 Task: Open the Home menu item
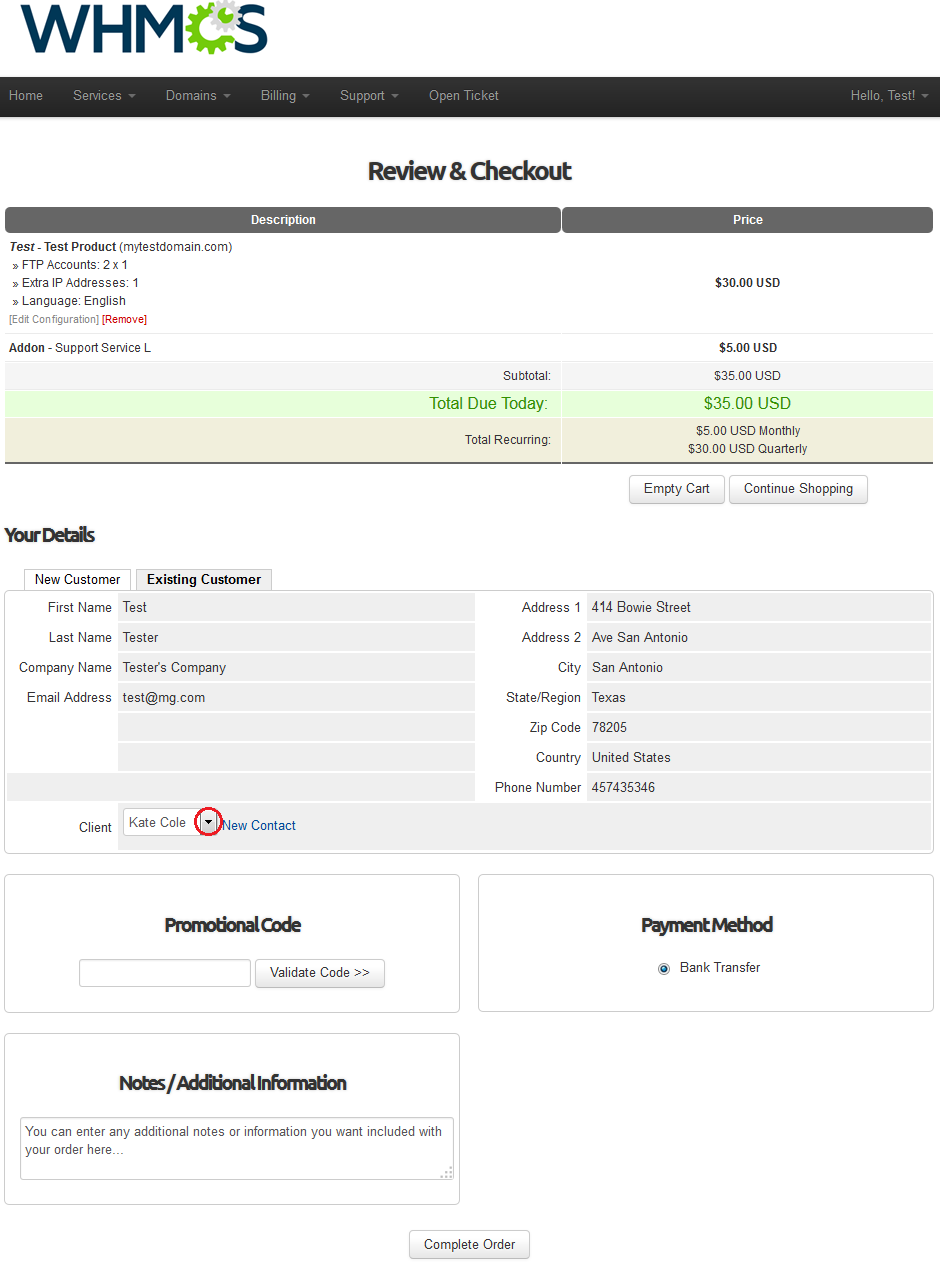(x=26, y=96)
